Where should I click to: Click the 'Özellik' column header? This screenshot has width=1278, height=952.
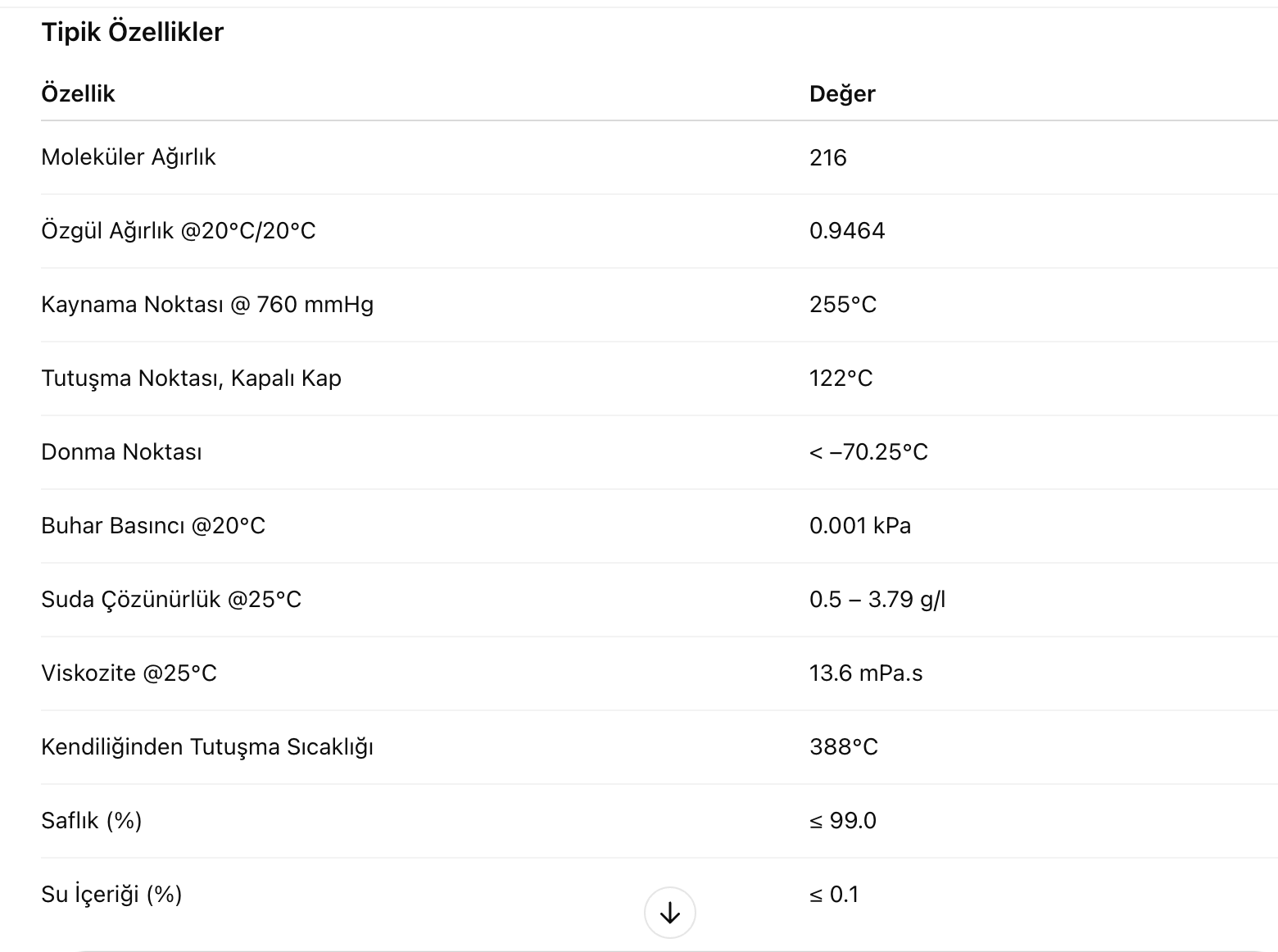tap(78, 93)
